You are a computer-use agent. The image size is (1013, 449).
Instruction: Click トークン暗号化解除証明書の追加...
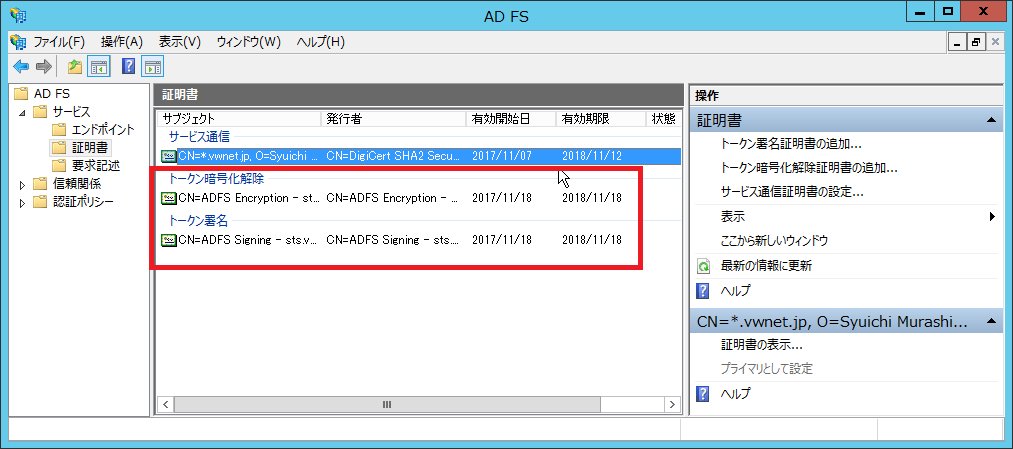(x=809, y=168)
